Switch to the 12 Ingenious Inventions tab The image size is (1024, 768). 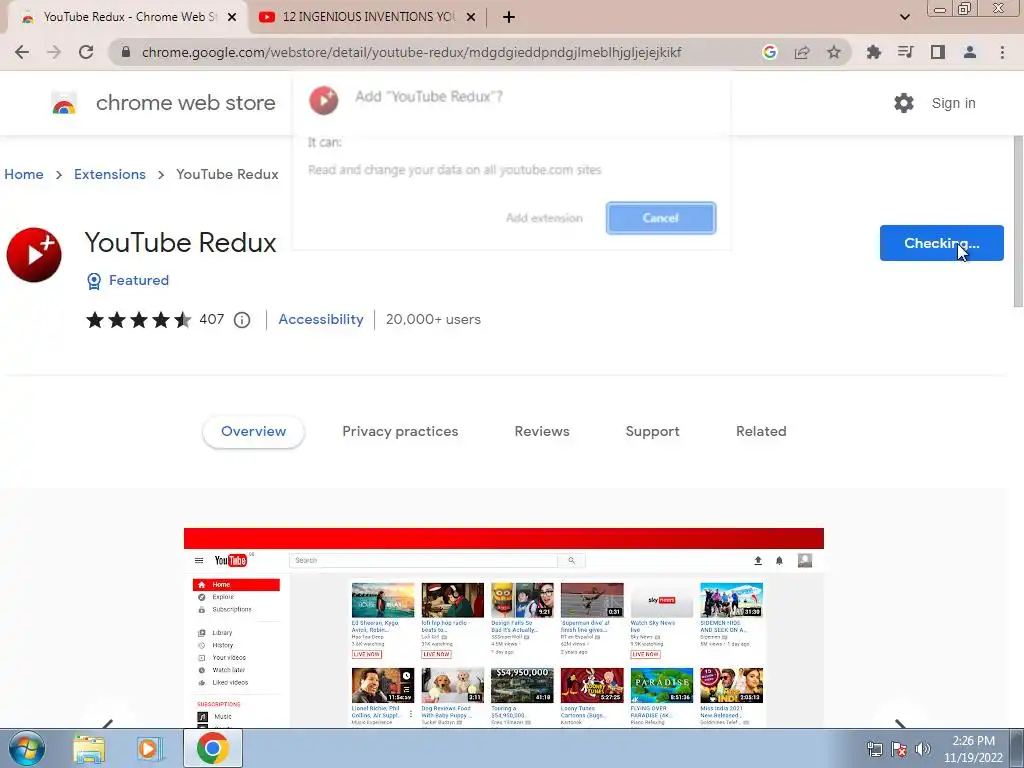367,17
